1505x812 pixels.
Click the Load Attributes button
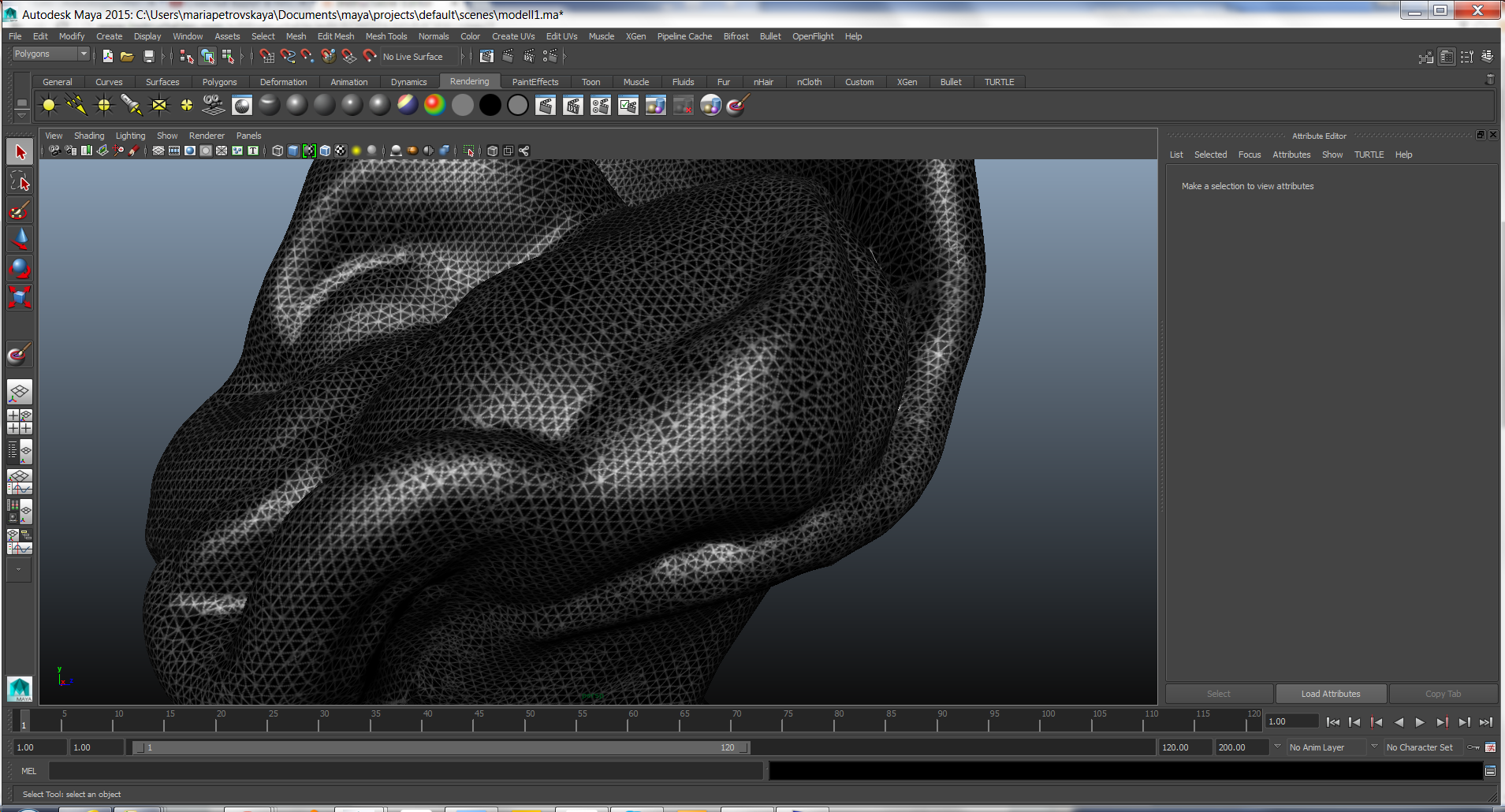(1331, 693)
